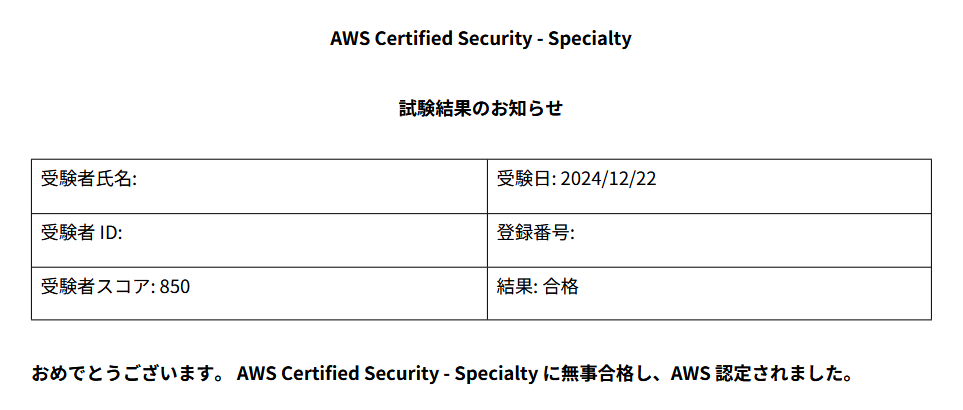The width and height of the screenshot is (963, 410).
Task: Select the 受験者氏名 label
Action: pyautogui.click(x=88, y=179)
